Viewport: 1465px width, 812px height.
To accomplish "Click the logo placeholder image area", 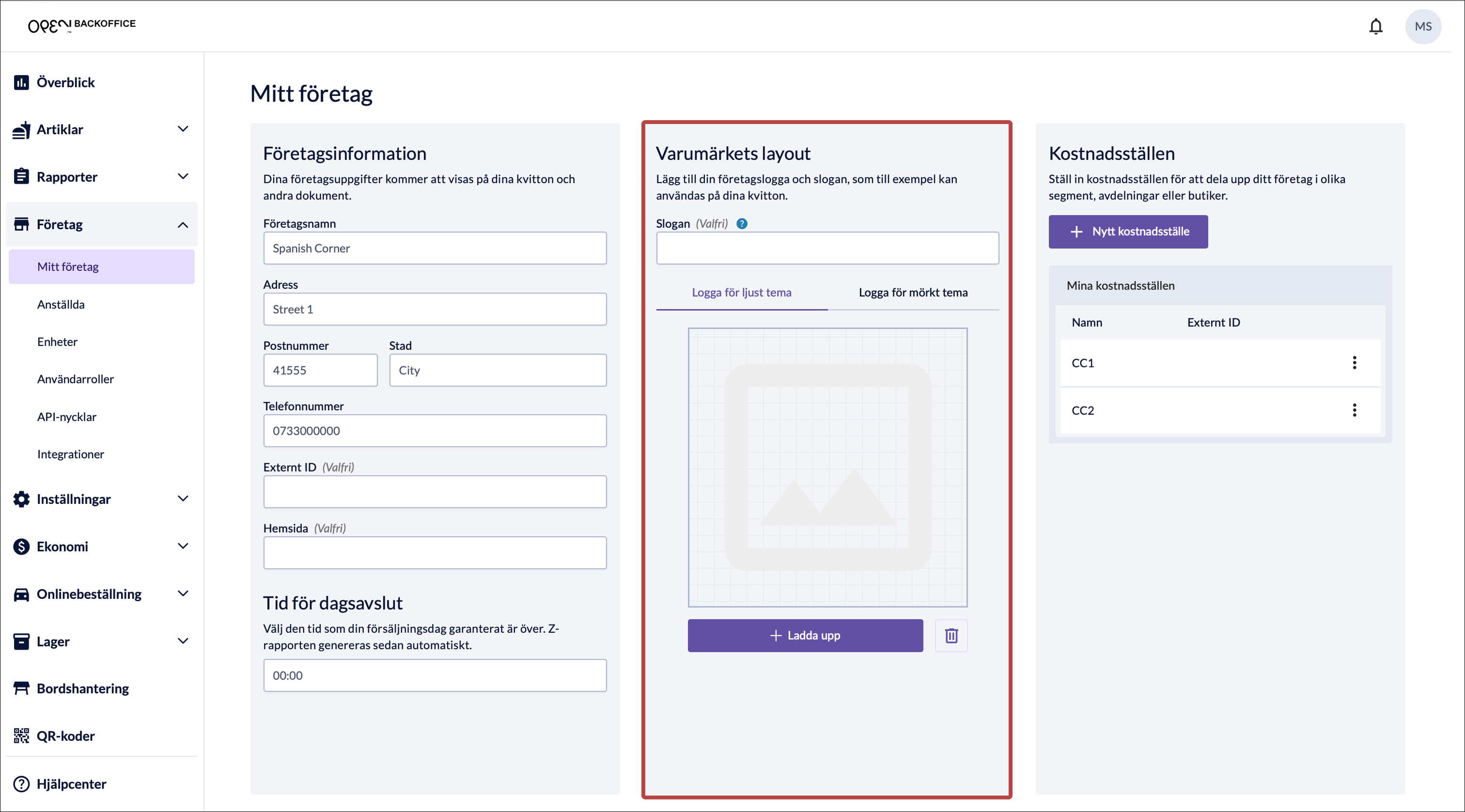I will pos(827,467).
